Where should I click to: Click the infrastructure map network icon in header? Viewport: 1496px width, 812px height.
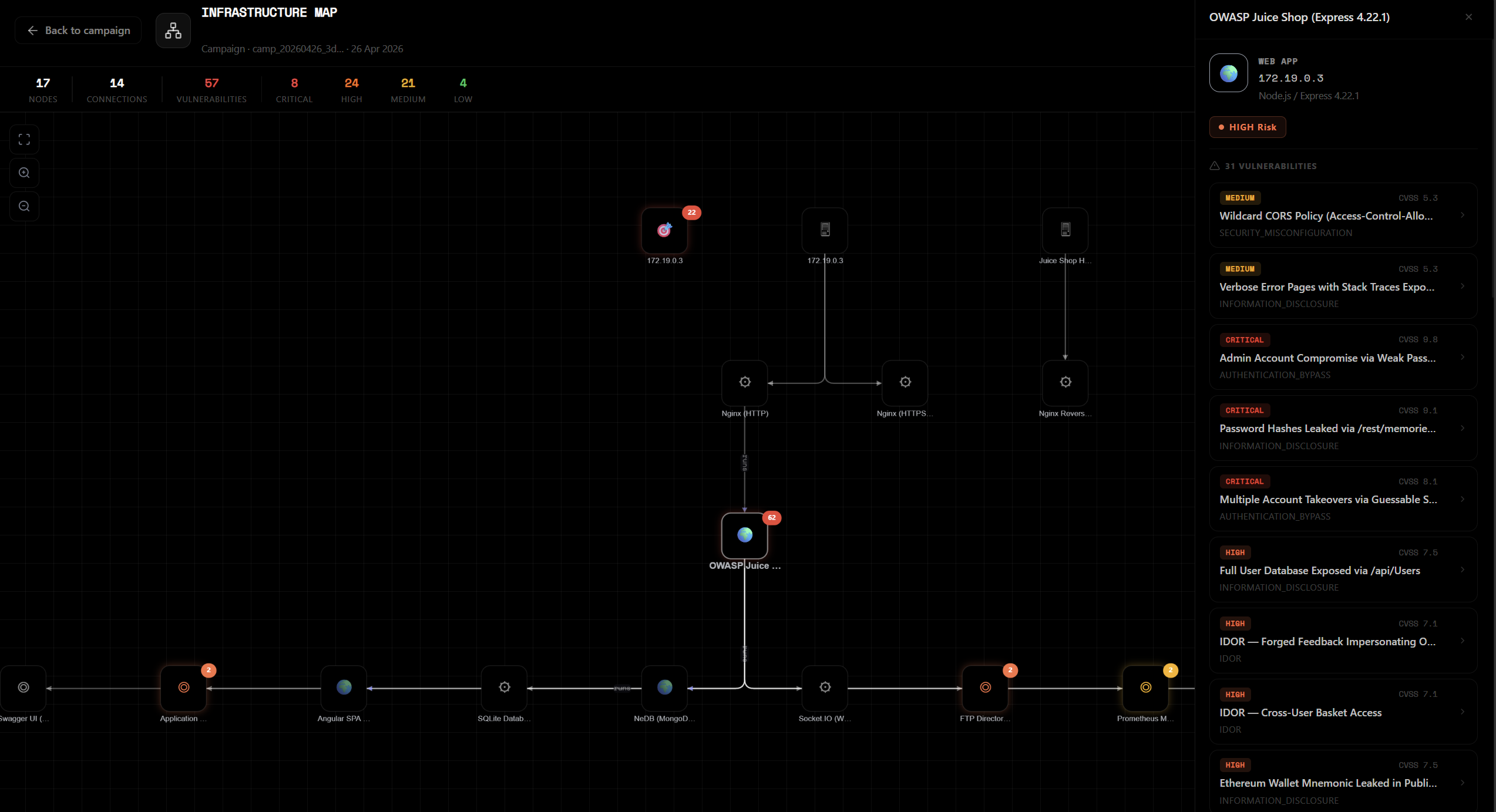[x=173, y=31]
